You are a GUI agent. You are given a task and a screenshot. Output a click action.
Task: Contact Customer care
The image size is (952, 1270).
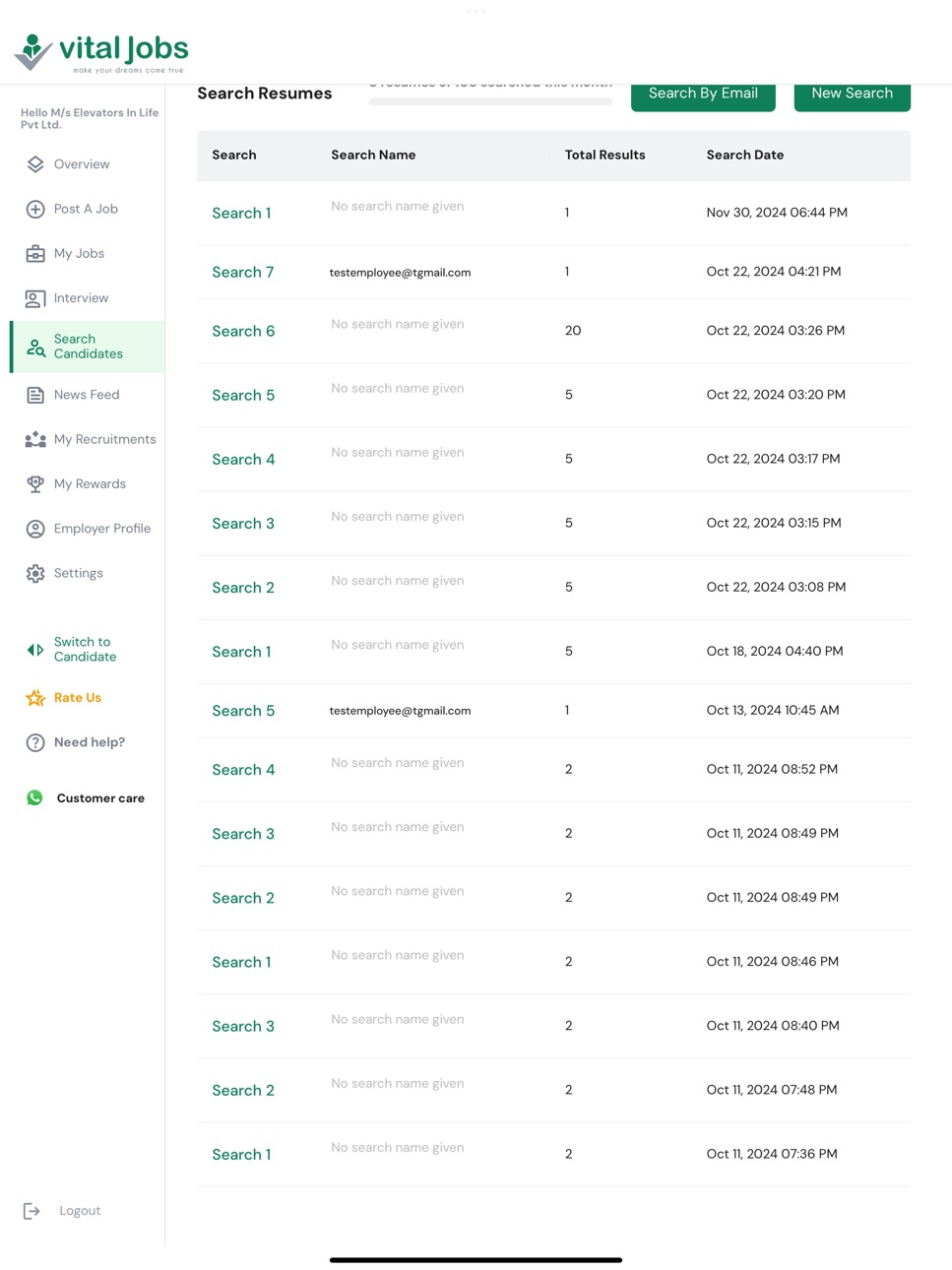pos(100,798)
